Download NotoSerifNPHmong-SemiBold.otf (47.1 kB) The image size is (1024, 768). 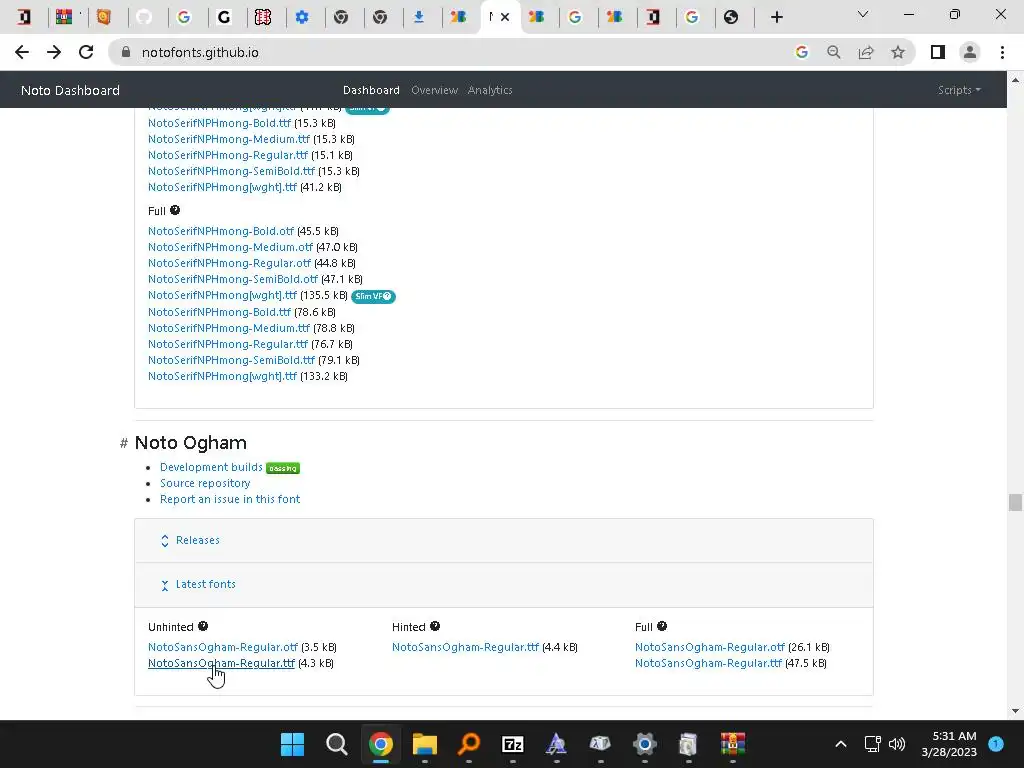(232, 279)
